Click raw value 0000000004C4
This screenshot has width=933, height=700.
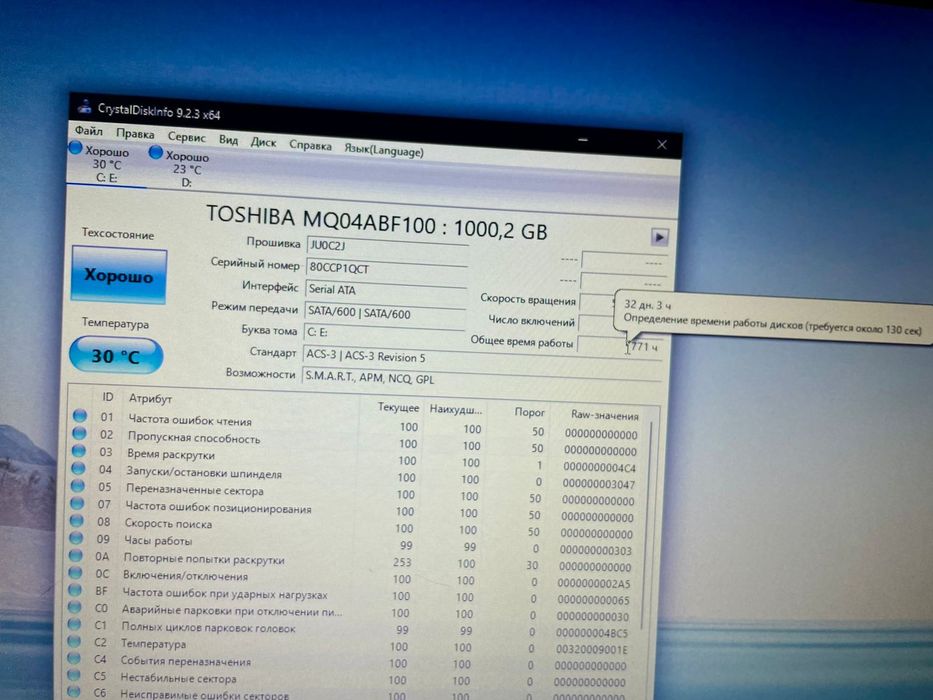(x=599, y=468)
